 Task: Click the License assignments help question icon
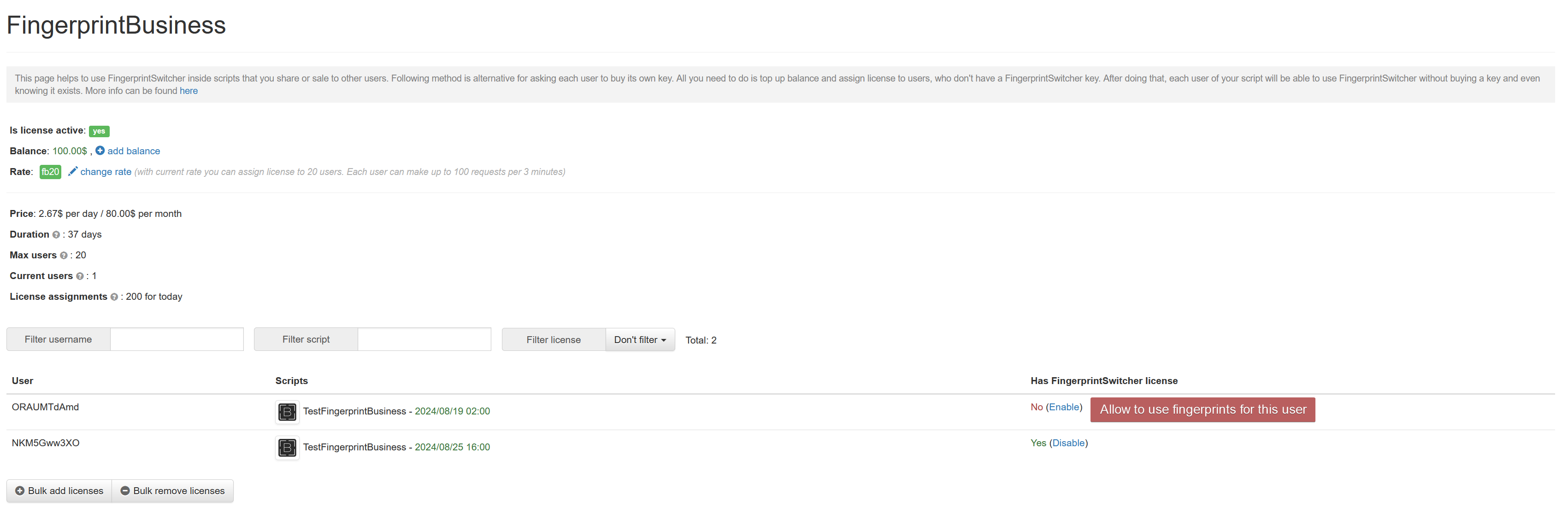point(114,297)
